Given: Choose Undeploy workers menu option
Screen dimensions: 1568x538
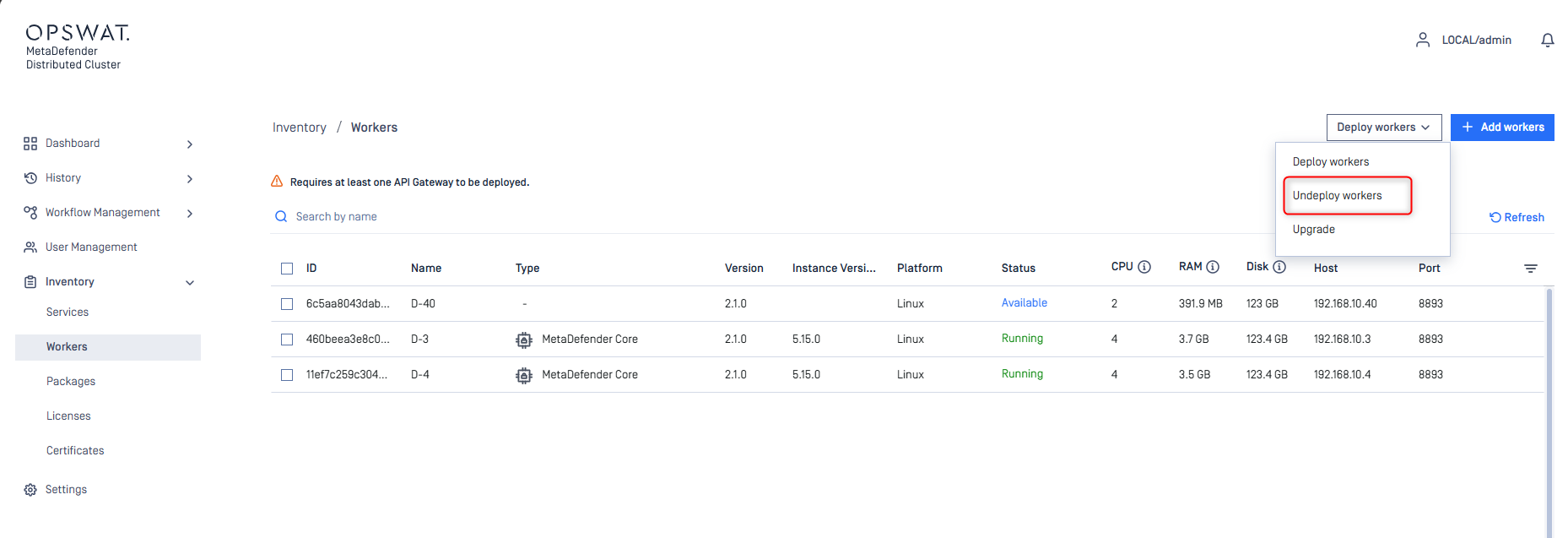Looking at the screenshot, I should [1337, 196].
